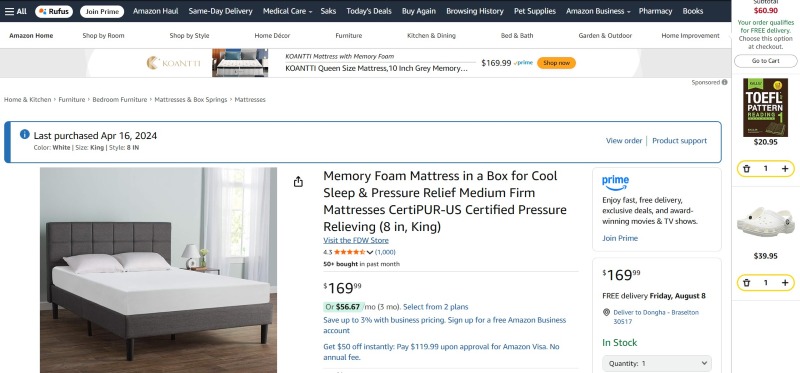Open the View order link
Screen dimensions: 800x373
pos(623,141)
